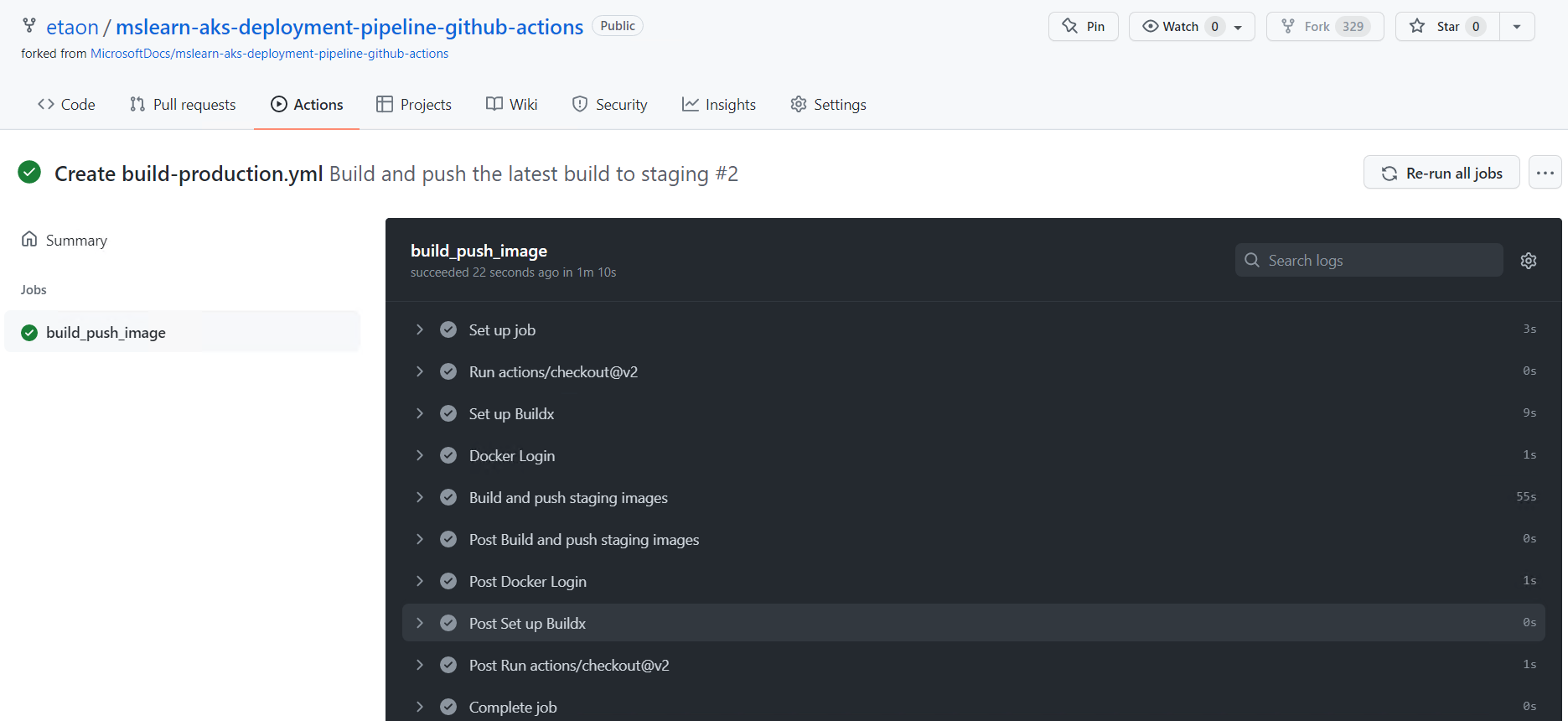This screenshot has height=721, width=1568.
Task: Expand the Post Set up Buildx step
Action: click(420, 623)
